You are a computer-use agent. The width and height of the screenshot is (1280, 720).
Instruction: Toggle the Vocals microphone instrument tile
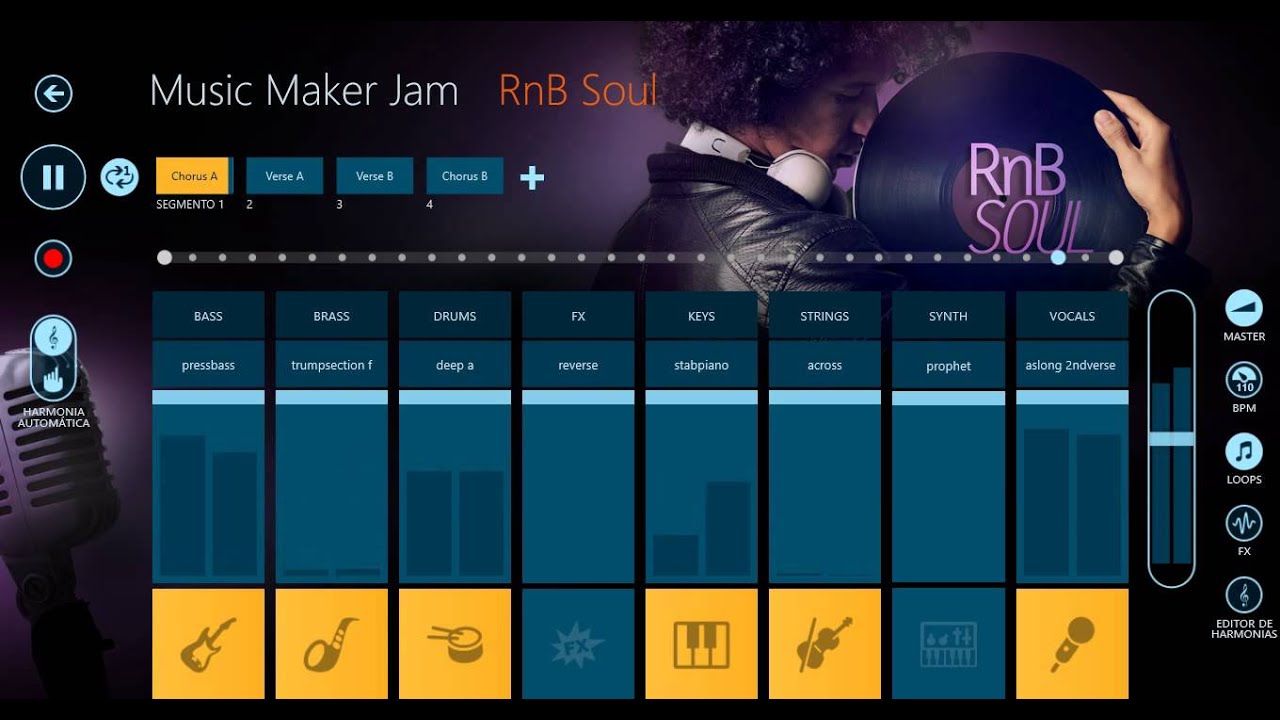[1072, 643]
